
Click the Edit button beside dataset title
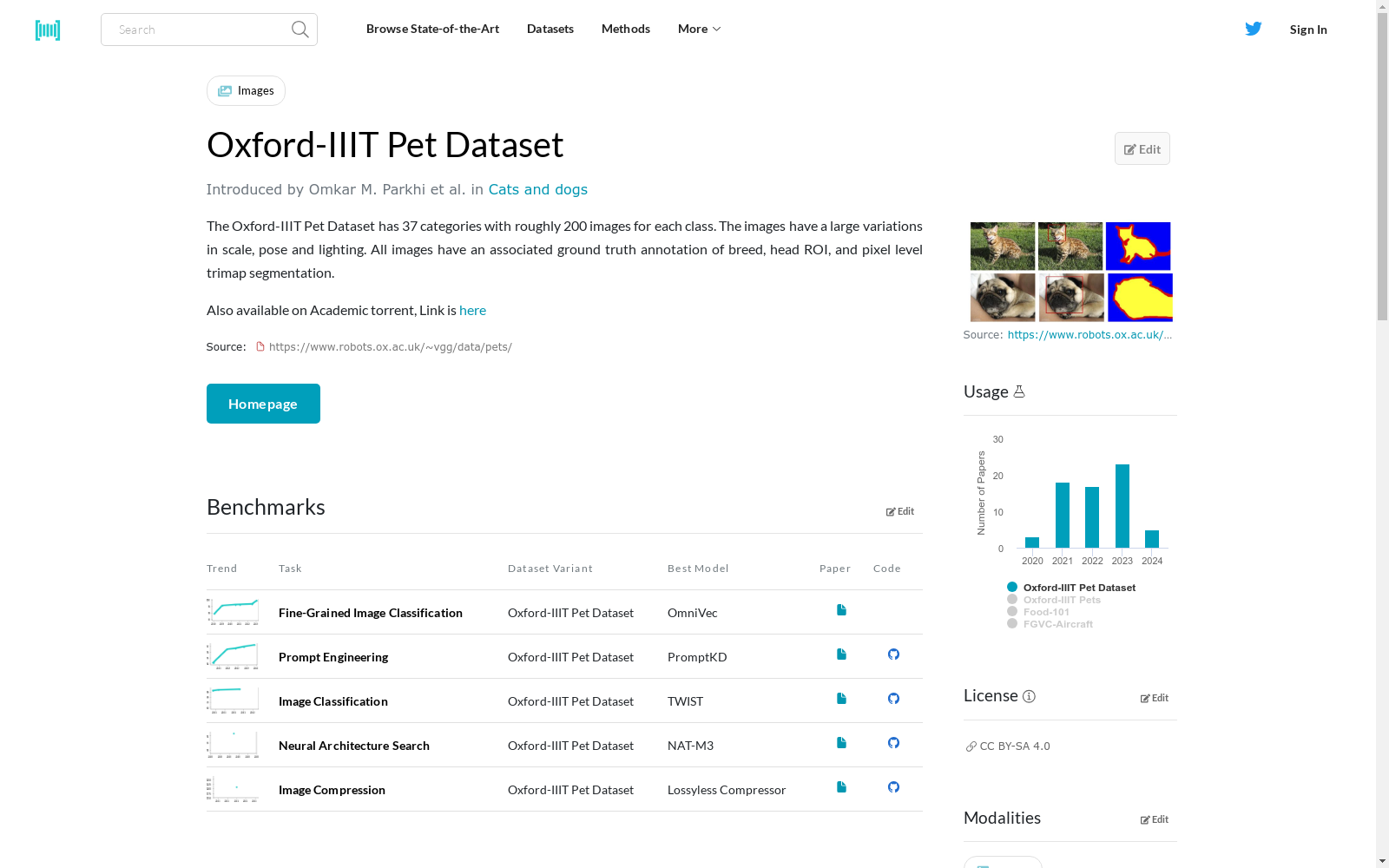1142,148
